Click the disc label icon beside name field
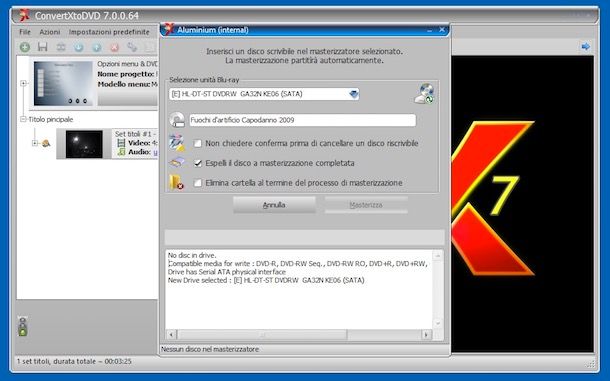Image resolution: width=610 pixels, height=381 pixels. [177, 120]
